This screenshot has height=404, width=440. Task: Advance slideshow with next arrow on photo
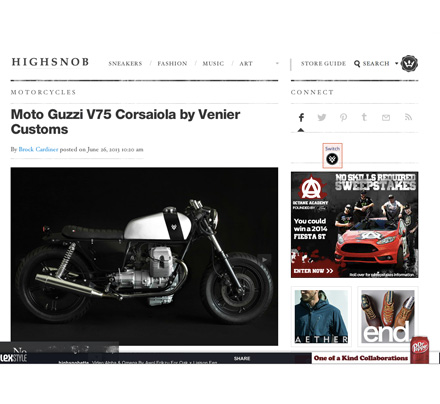[x=265, y=259]
